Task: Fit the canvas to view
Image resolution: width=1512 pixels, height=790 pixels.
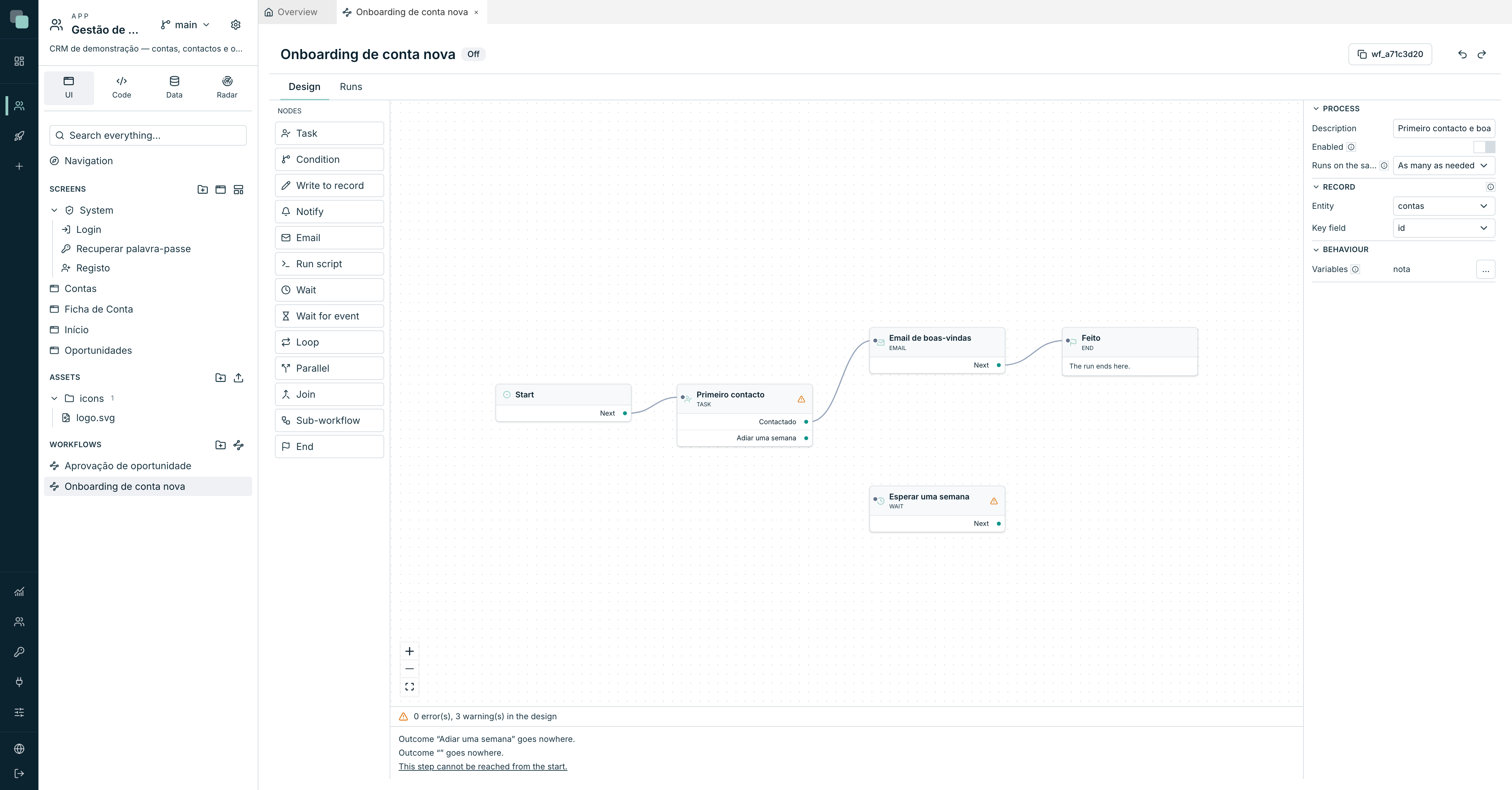Action: click(410, 687)
